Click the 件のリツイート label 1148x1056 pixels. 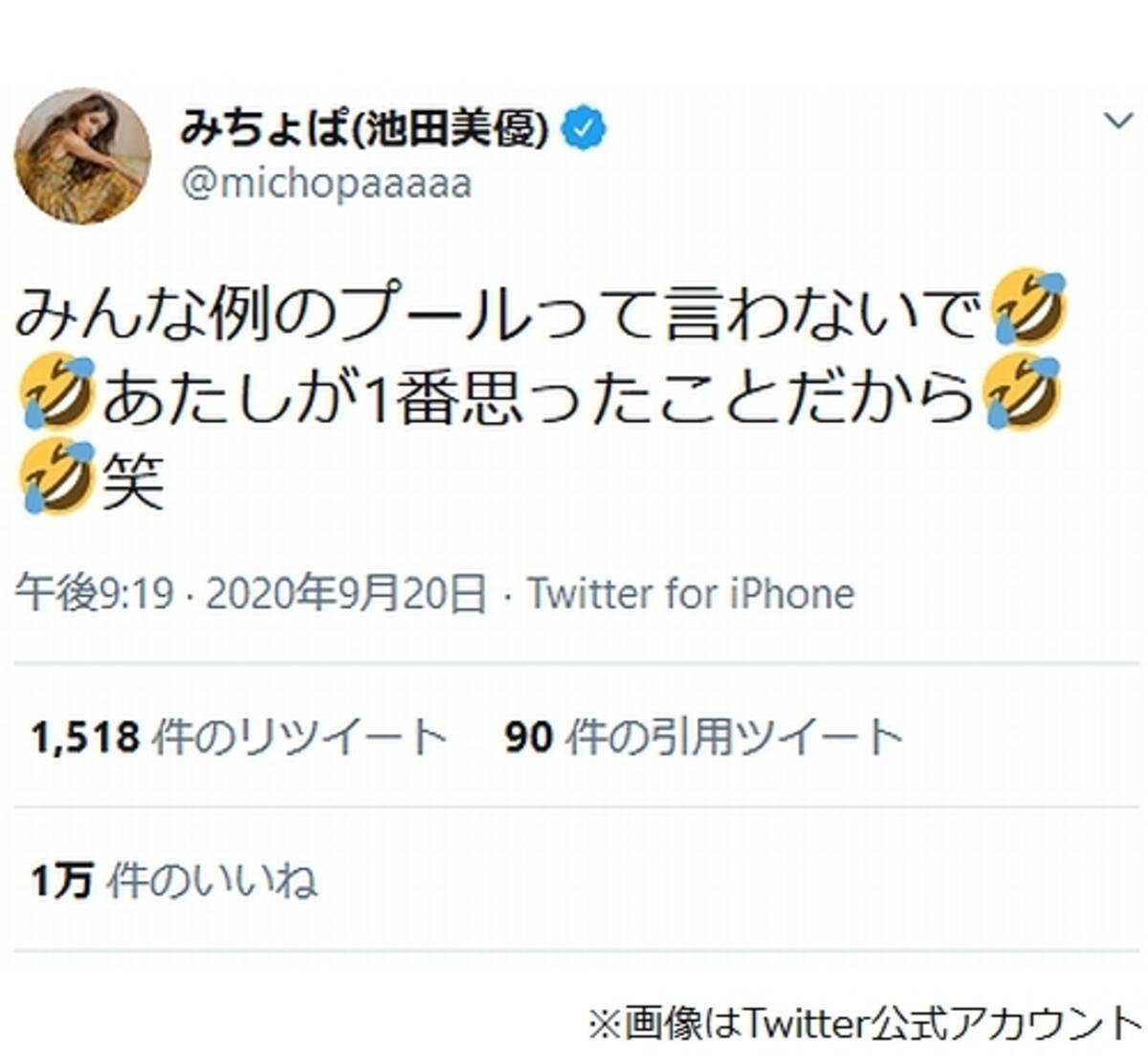coord(300,737)
